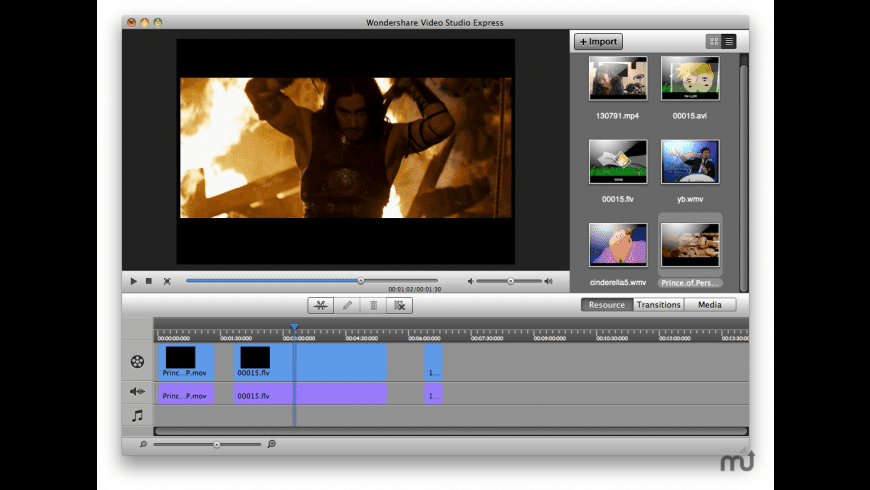This screenshot has height=490, width=870.
Task: Delete selected clip with trash icon
Action: coord(373,305)
